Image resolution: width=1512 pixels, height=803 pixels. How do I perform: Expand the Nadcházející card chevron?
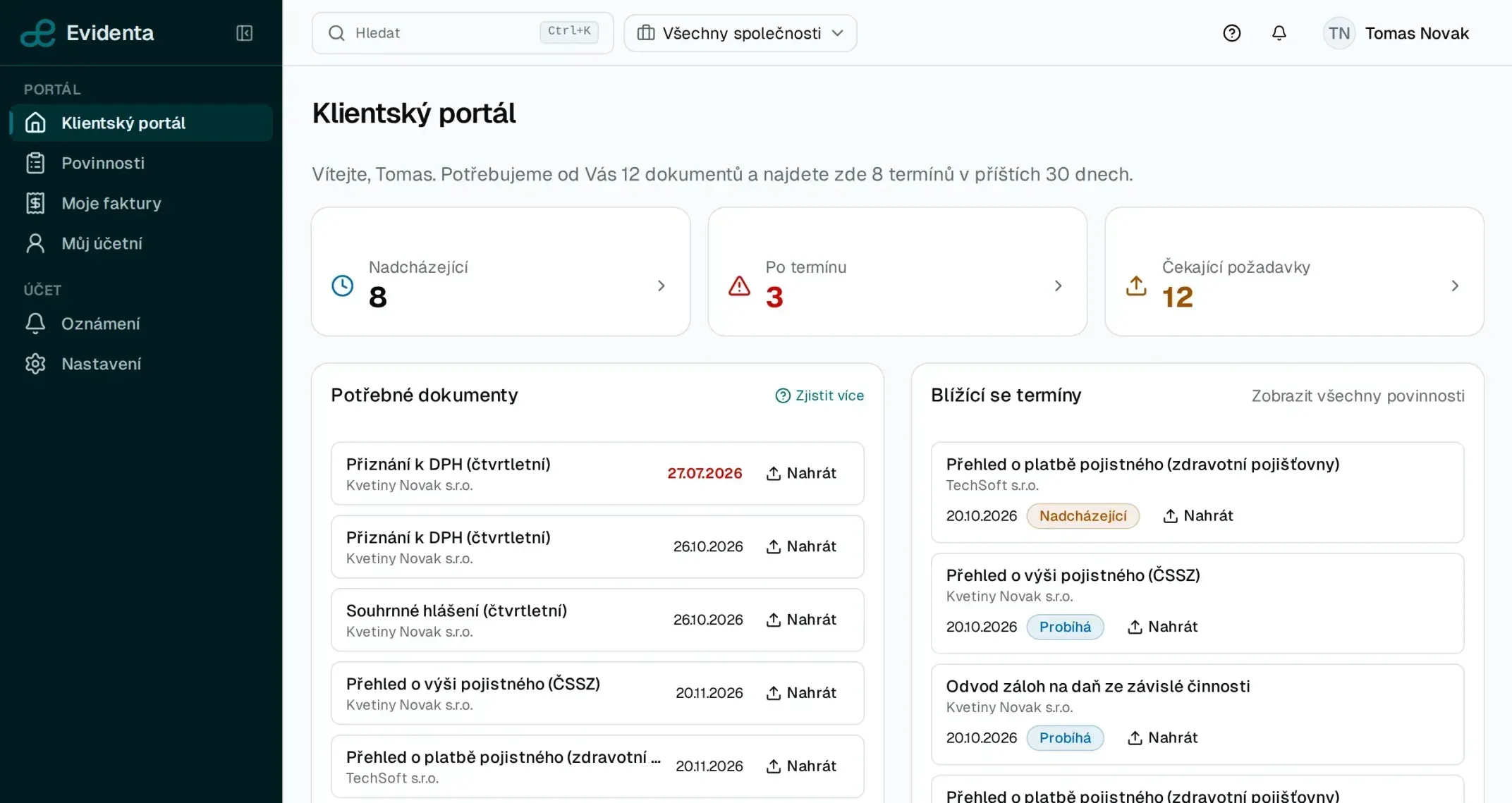tap(661, 286)
